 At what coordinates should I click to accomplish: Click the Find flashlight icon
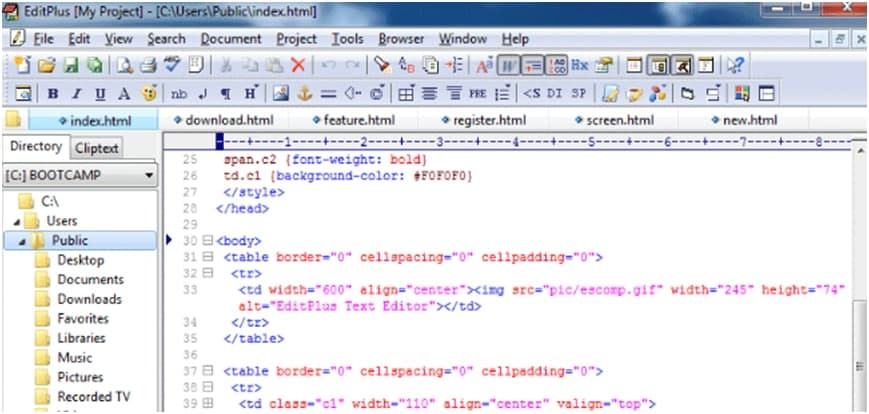pyautogui.click(x=382, y=66)
